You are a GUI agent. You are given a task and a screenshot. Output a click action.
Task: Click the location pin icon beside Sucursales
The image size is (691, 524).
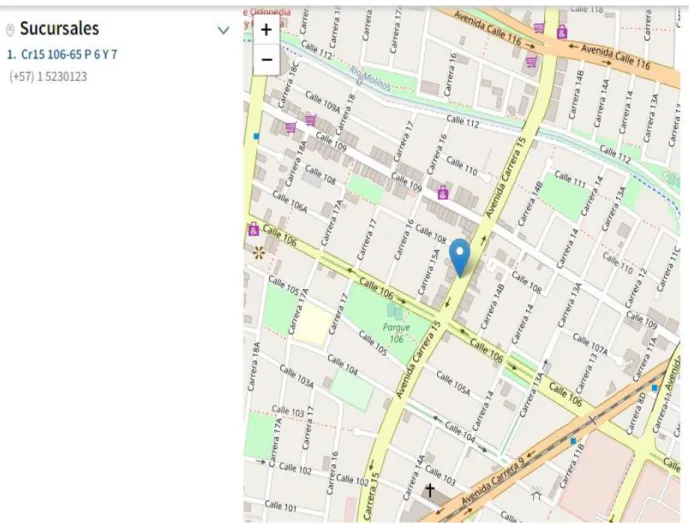pyautogui.click(x=10, y=30)
